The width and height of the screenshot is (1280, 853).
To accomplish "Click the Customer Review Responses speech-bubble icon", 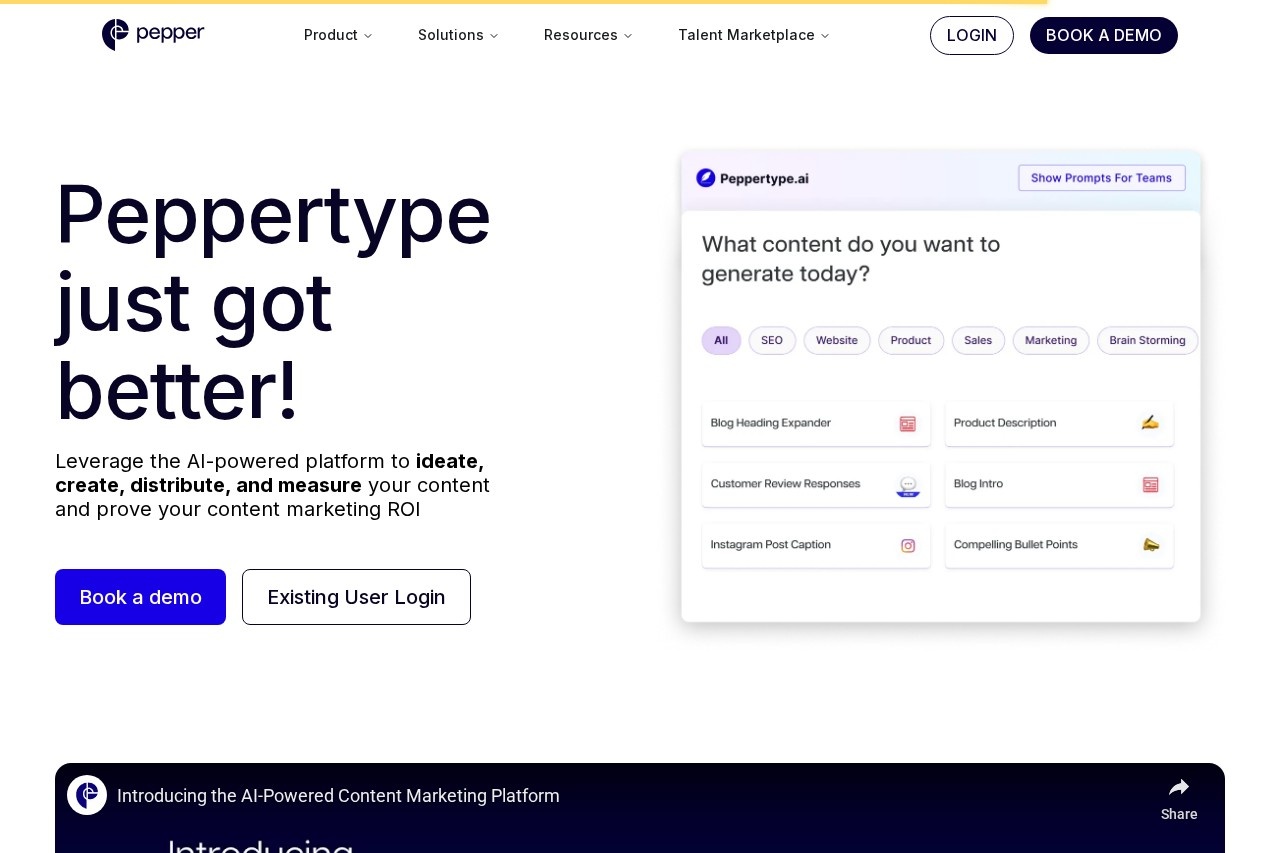I will coord(908,485).
